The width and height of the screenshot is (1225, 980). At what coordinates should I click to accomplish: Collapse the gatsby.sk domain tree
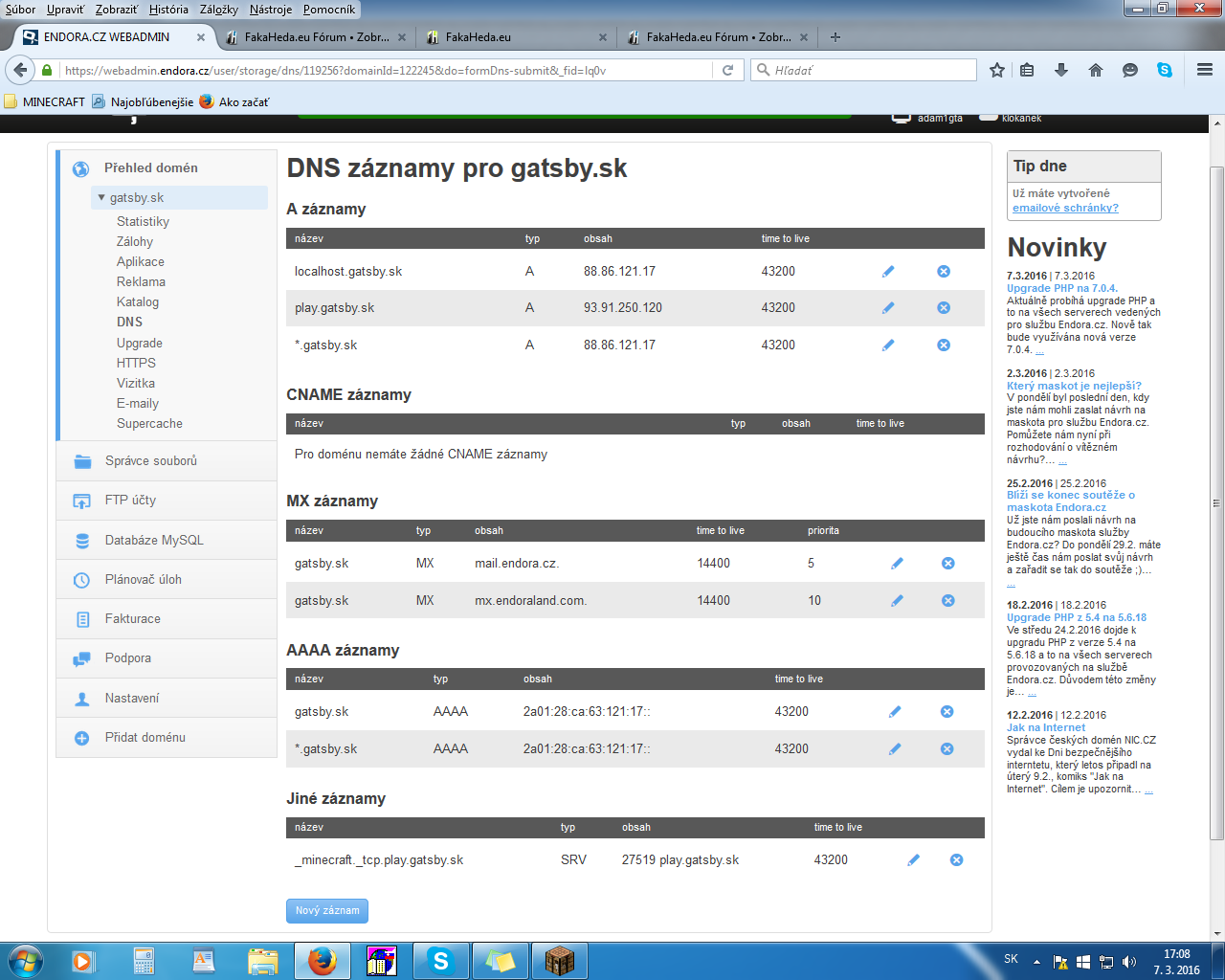(x=102, y=198)
